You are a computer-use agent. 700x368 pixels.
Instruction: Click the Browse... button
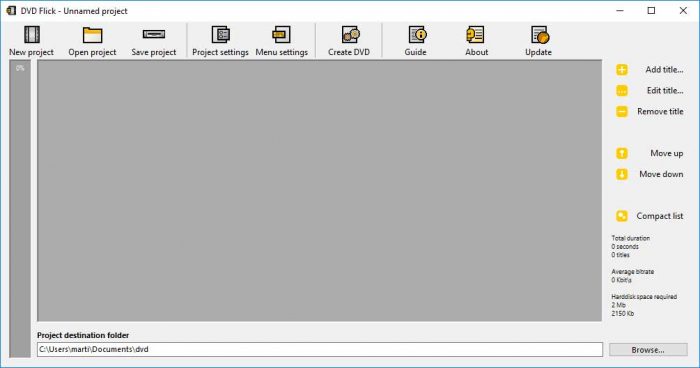click(648, 350)
